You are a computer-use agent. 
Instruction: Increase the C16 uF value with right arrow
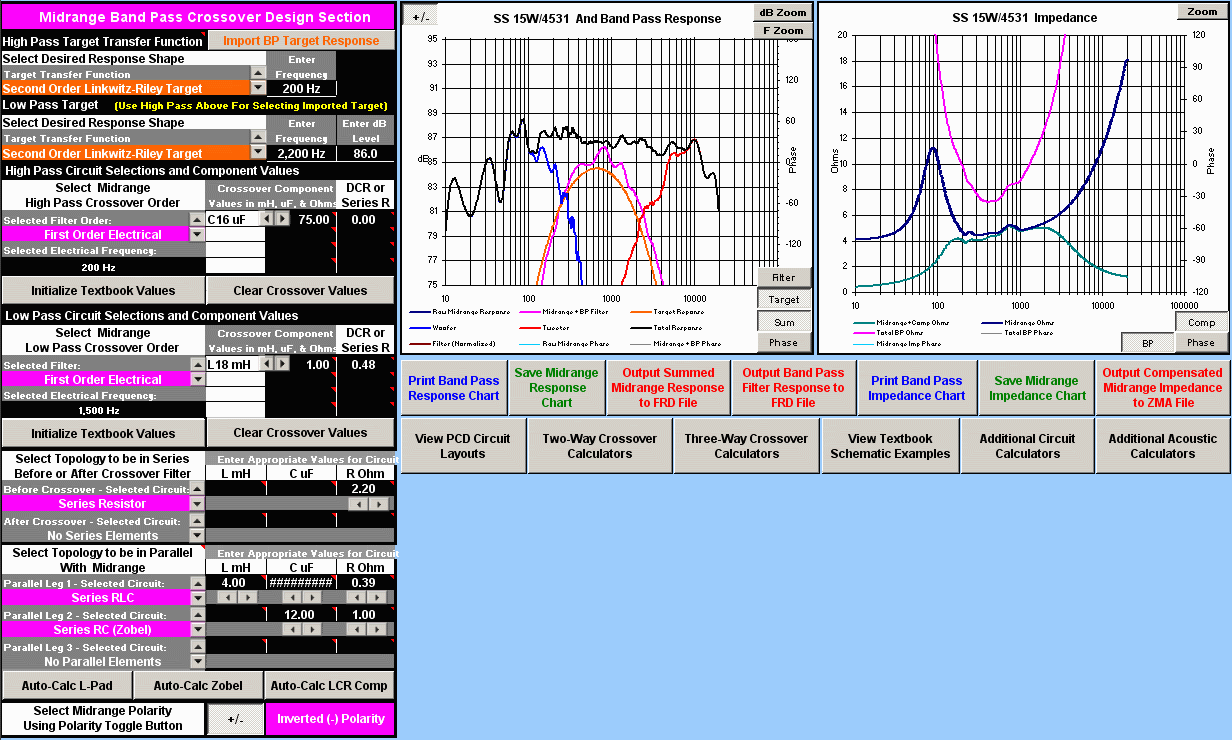click(x=282, y=219)
